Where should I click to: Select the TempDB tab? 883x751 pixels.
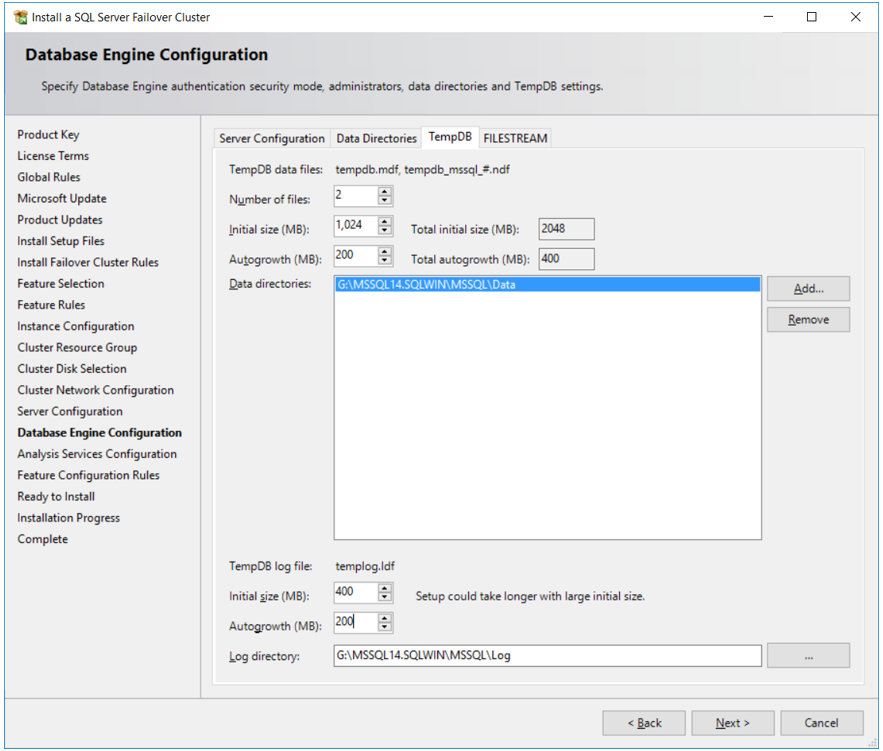tap(450, 137)
